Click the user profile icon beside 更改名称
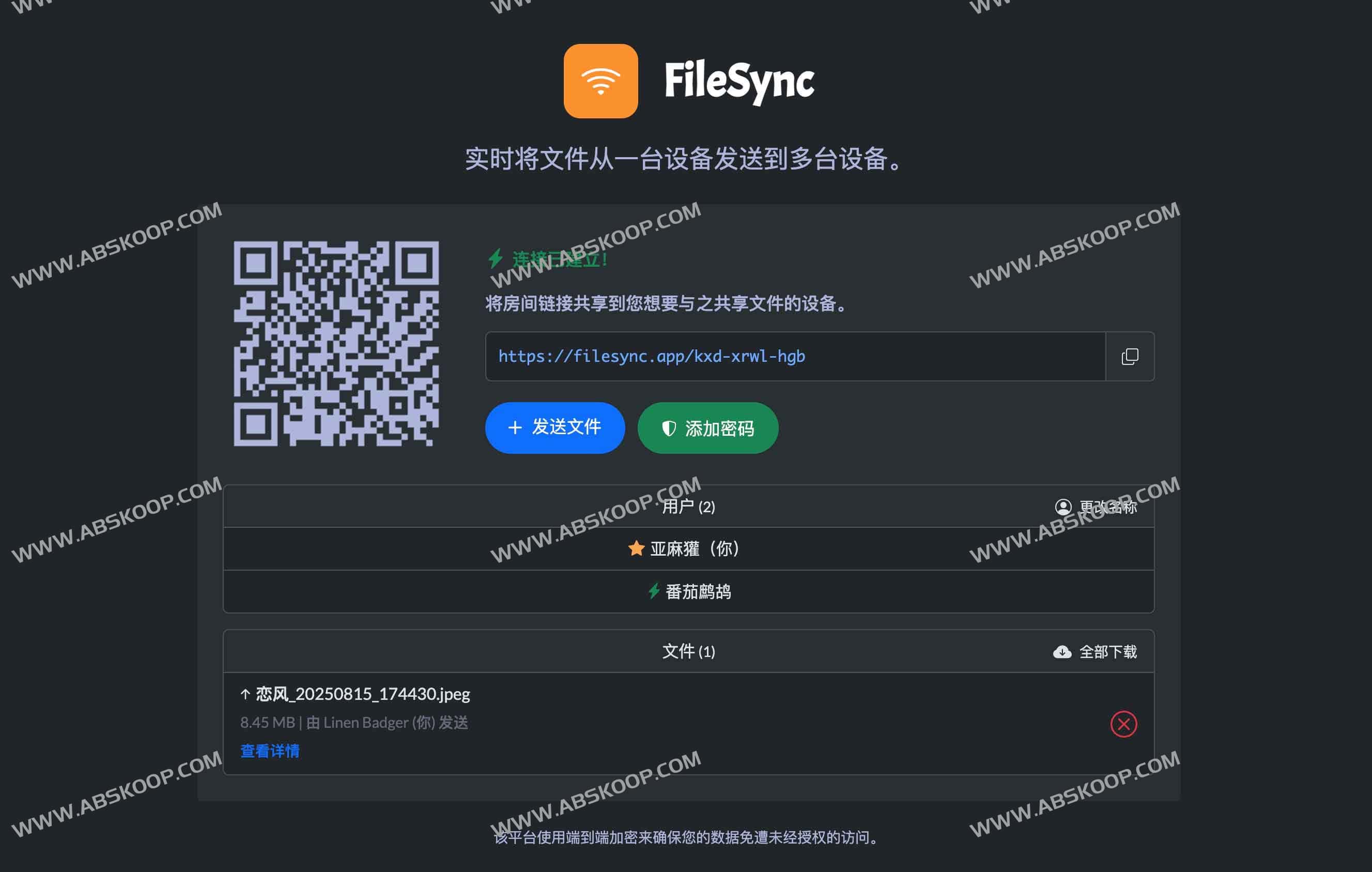Screen dimensions: 1372x872 coord(1062,507)
